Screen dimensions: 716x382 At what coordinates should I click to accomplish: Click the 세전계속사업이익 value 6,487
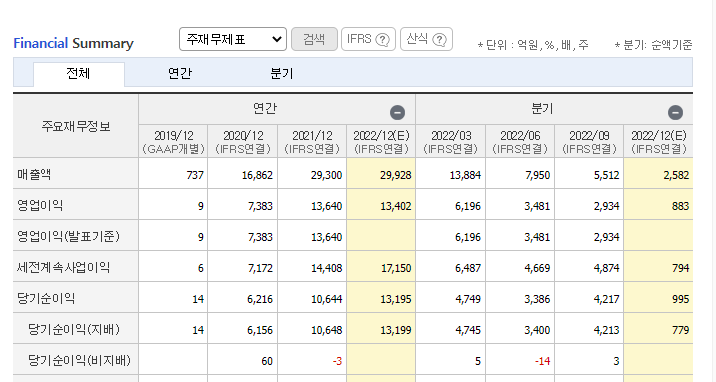[468, 268]
